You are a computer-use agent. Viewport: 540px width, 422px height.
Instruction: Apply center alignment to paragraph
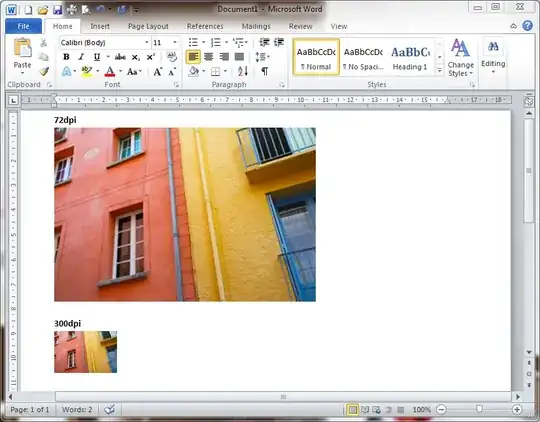coord(209,56)
